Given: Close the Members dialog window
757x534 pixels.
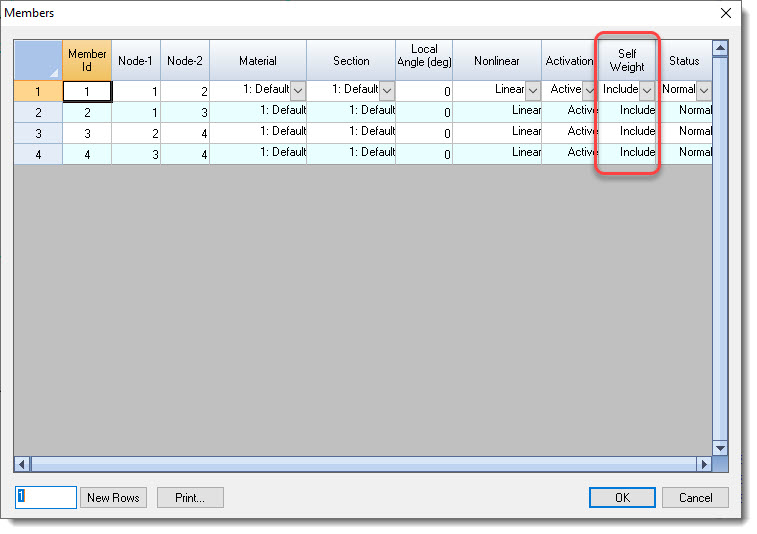Looking at the screenshot, I should click(x=726, y=13).
